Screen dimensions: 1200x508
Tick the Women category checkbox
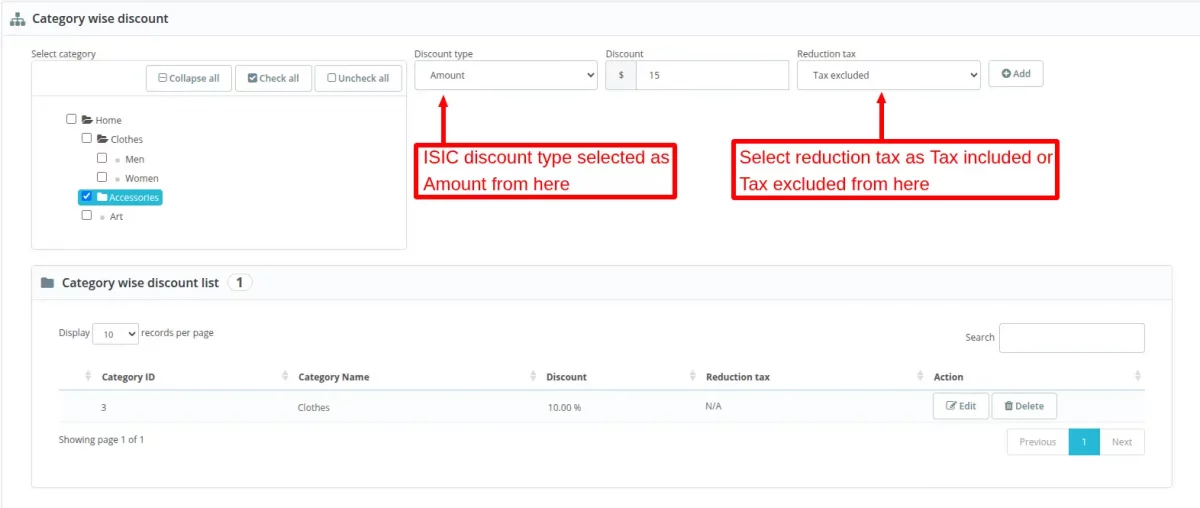(x=102, y=177)
